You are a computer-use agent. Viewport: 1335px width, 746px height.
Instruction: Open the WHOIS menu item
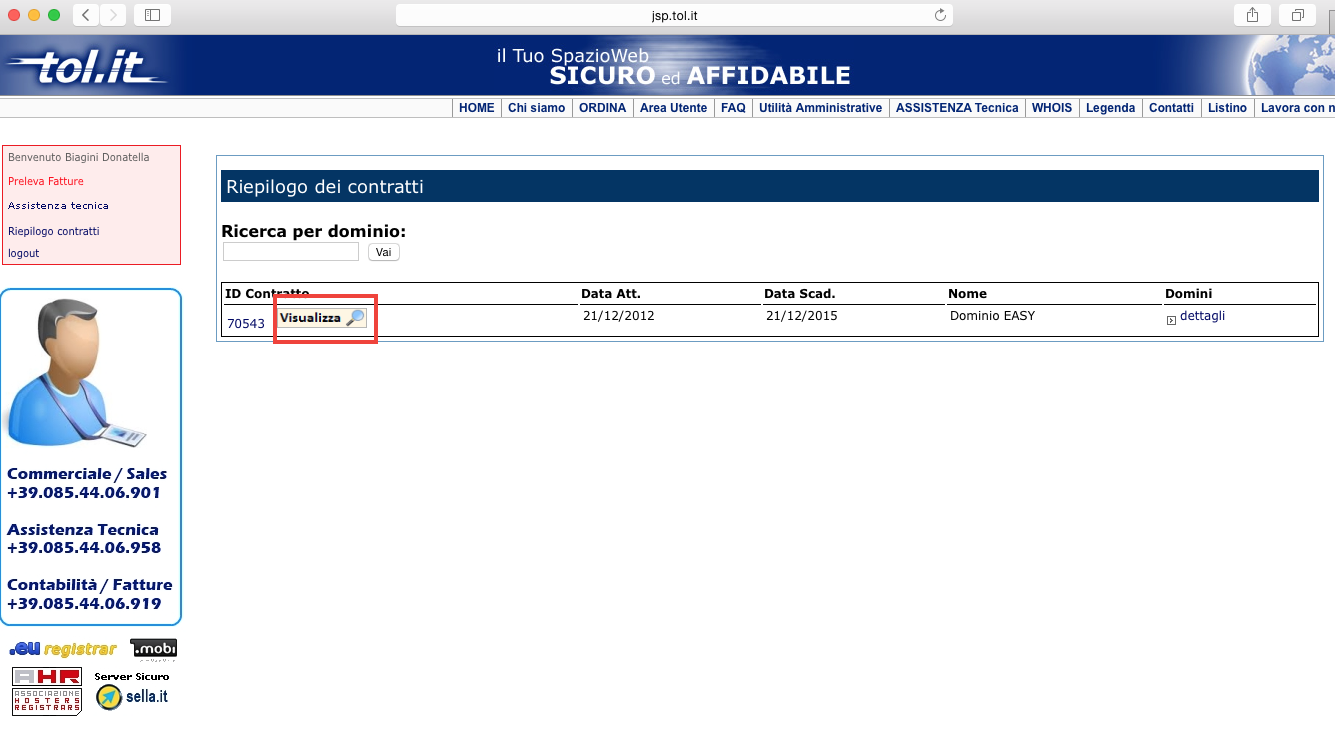1051,108
